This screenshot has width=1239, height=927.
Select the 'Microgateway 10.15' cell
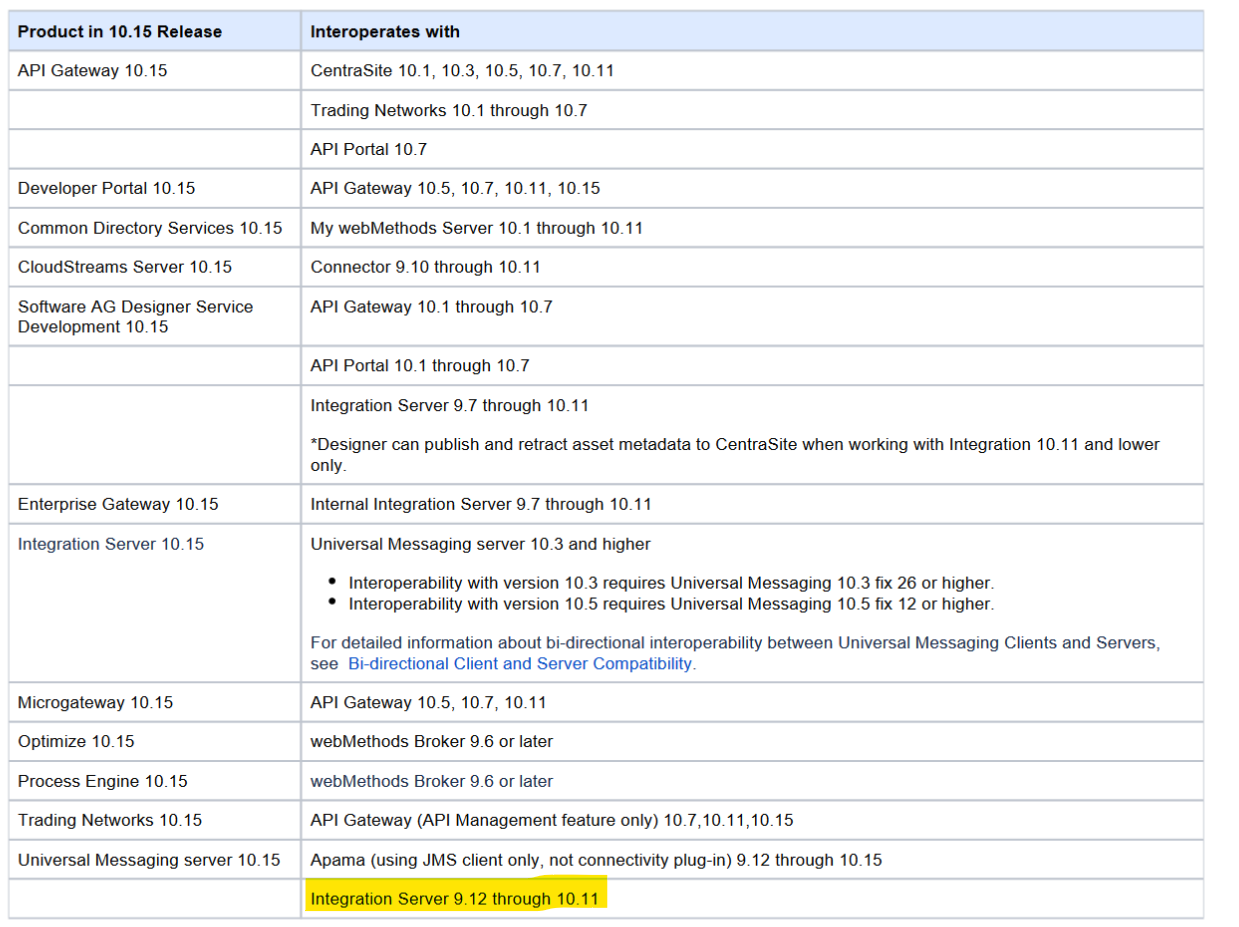click(155, 702)
